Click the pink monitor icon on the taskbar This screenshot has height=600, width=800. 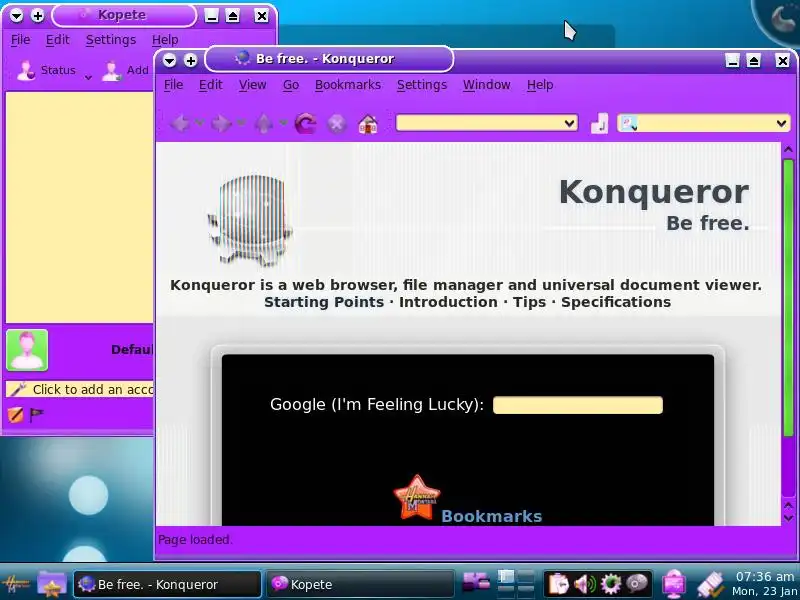(x=673, y=584)
